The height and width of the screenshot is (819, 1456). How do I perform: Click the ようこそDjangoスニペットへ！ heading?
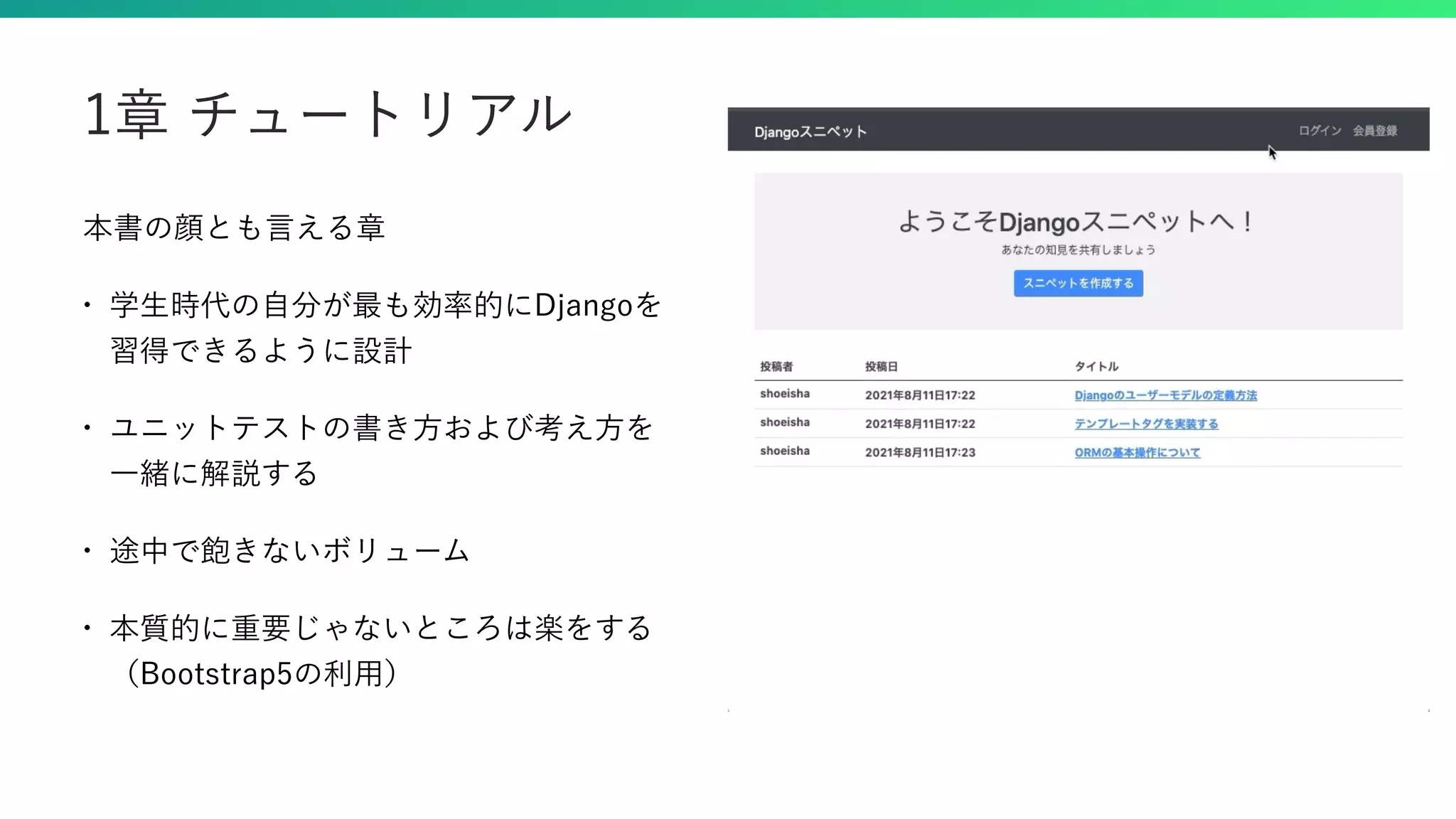click(x=1078, y=222)
